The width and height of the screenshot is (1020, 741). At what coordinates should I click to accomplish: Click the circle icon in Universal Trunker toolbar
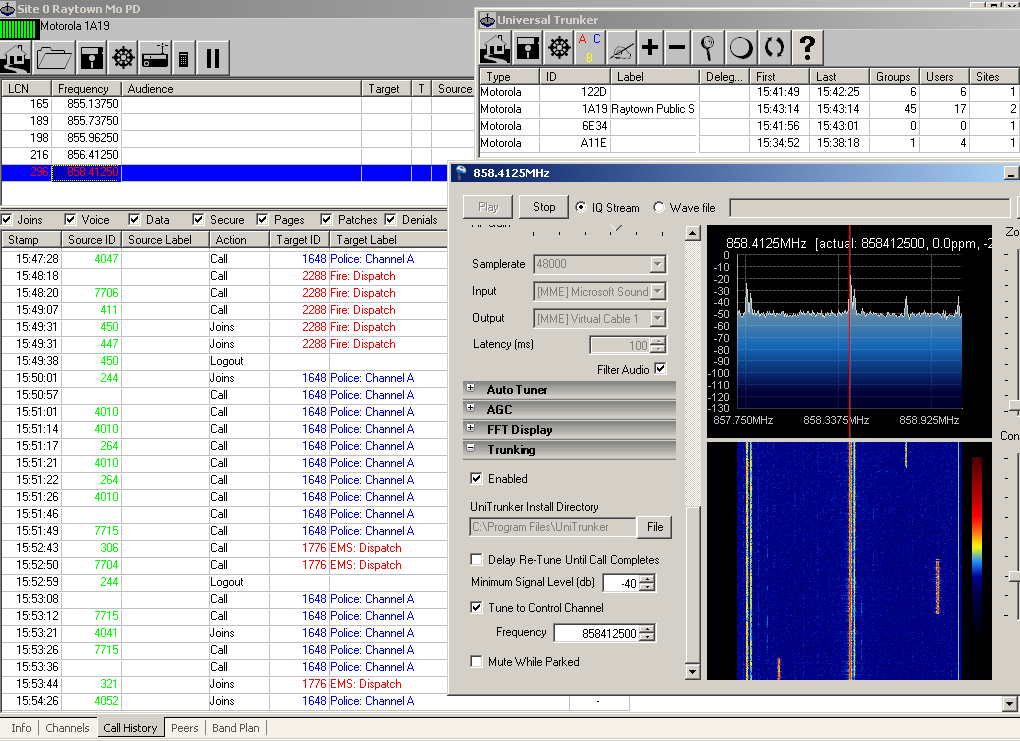(x=741, y=47)
